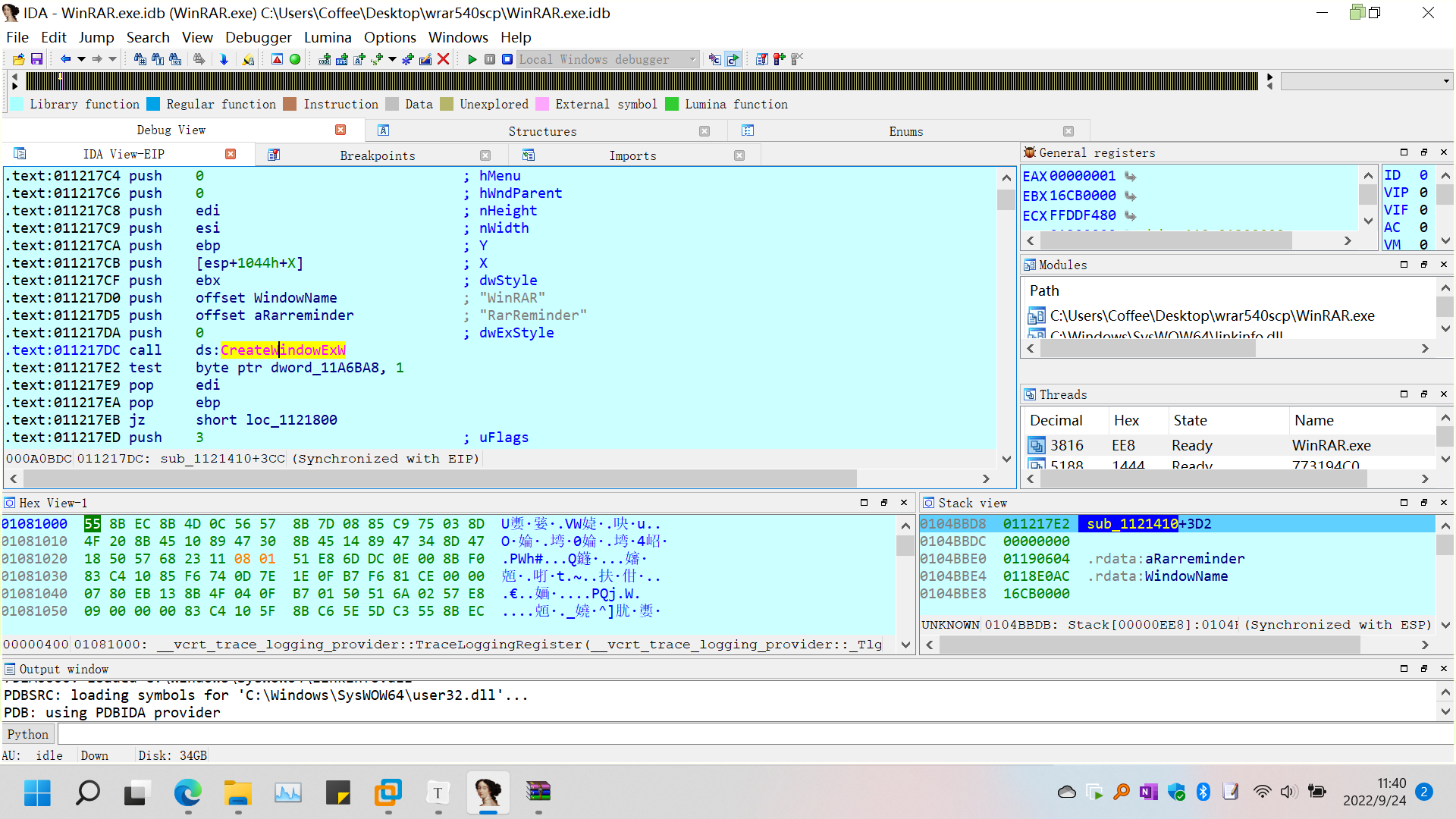Click sub_1121410+3D2 in Stack view

(1148, 523)
